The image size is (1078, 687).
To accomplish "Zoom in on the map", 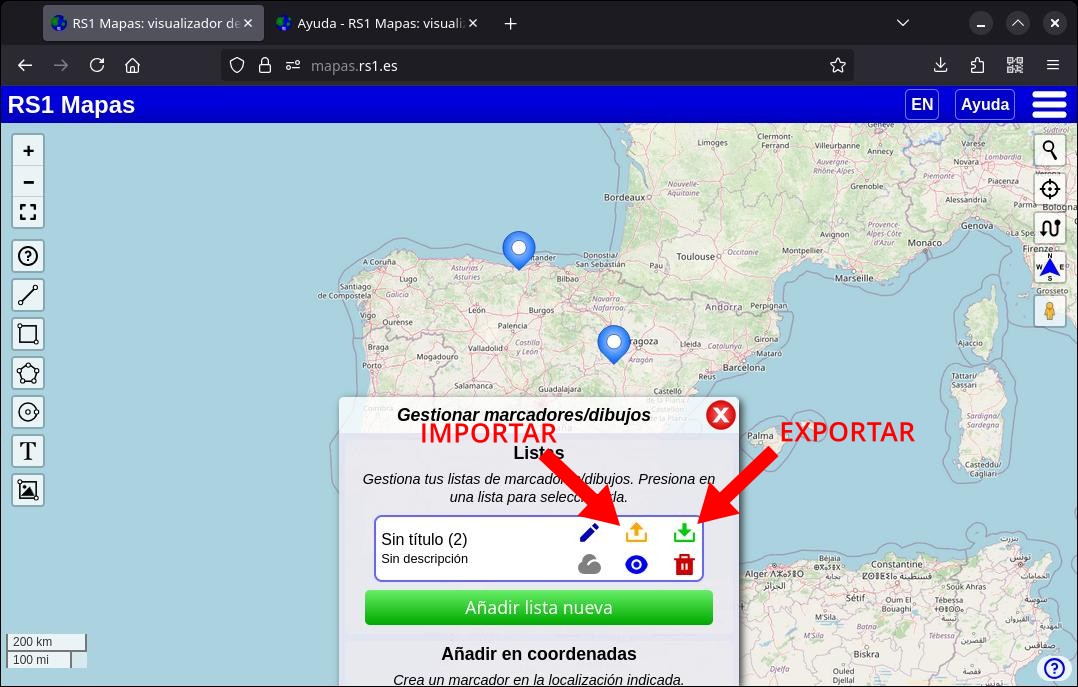I will (x=28, y=151).
